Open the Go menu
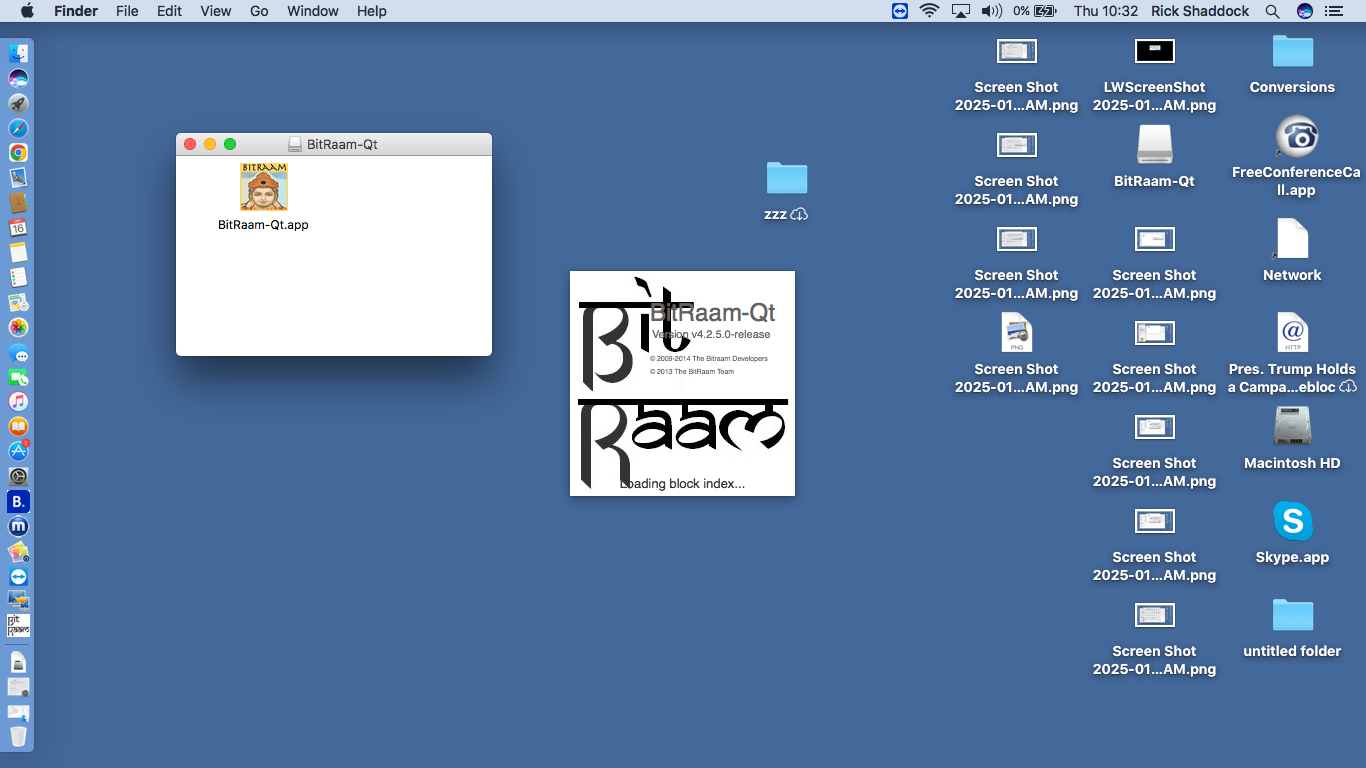 pyautogui.click(x=259, y=11)
